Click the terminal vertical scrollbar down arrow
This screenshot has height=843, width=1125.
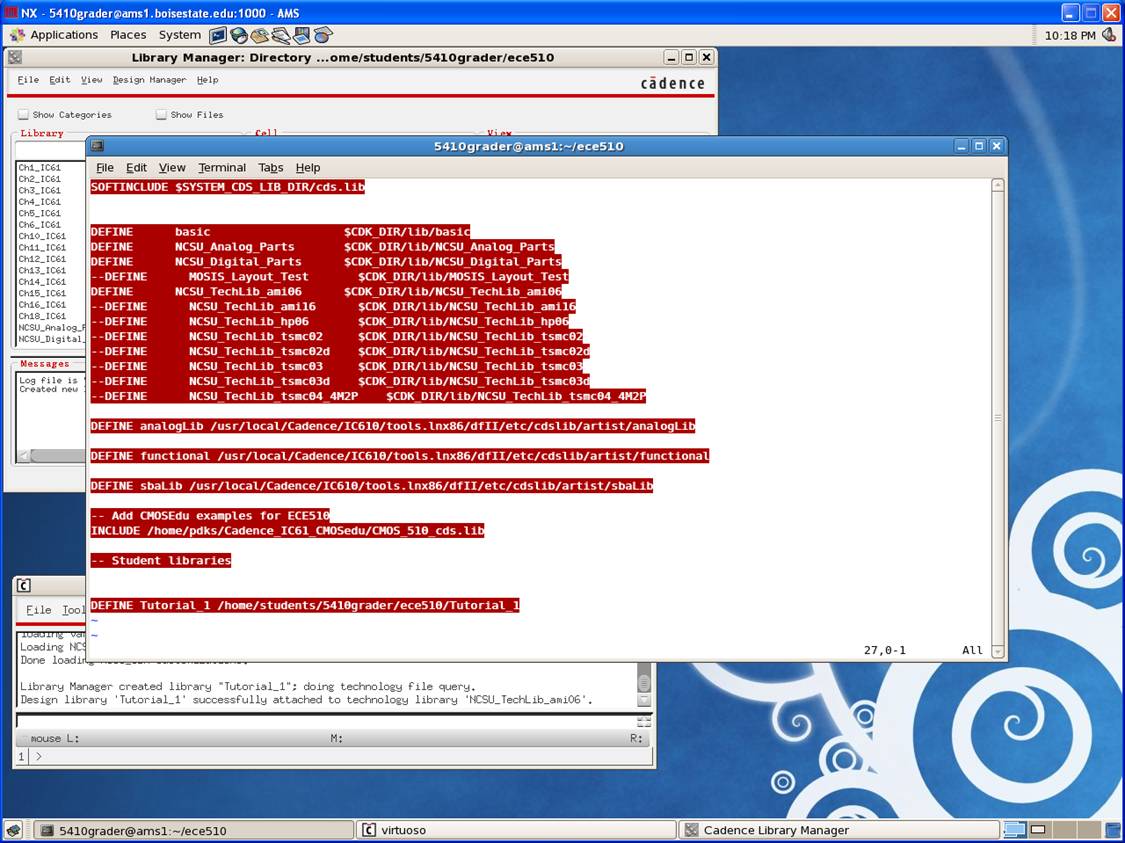click(x=997, y=651)
